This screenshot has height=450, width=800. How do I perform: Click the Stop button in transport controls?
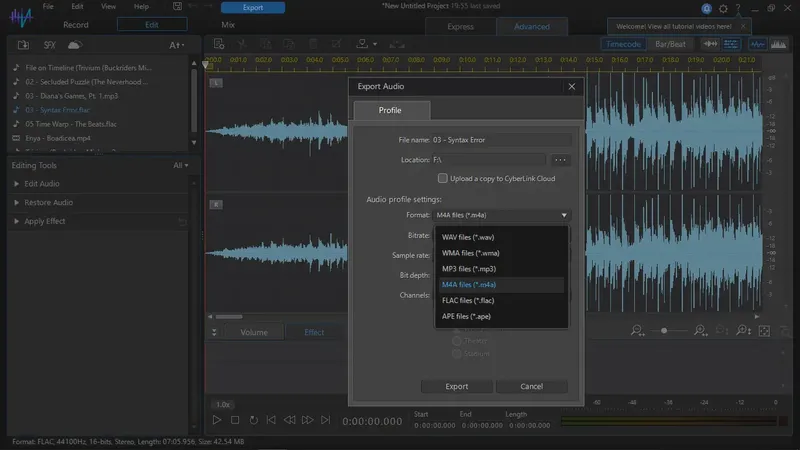click(x=235, y=421)
